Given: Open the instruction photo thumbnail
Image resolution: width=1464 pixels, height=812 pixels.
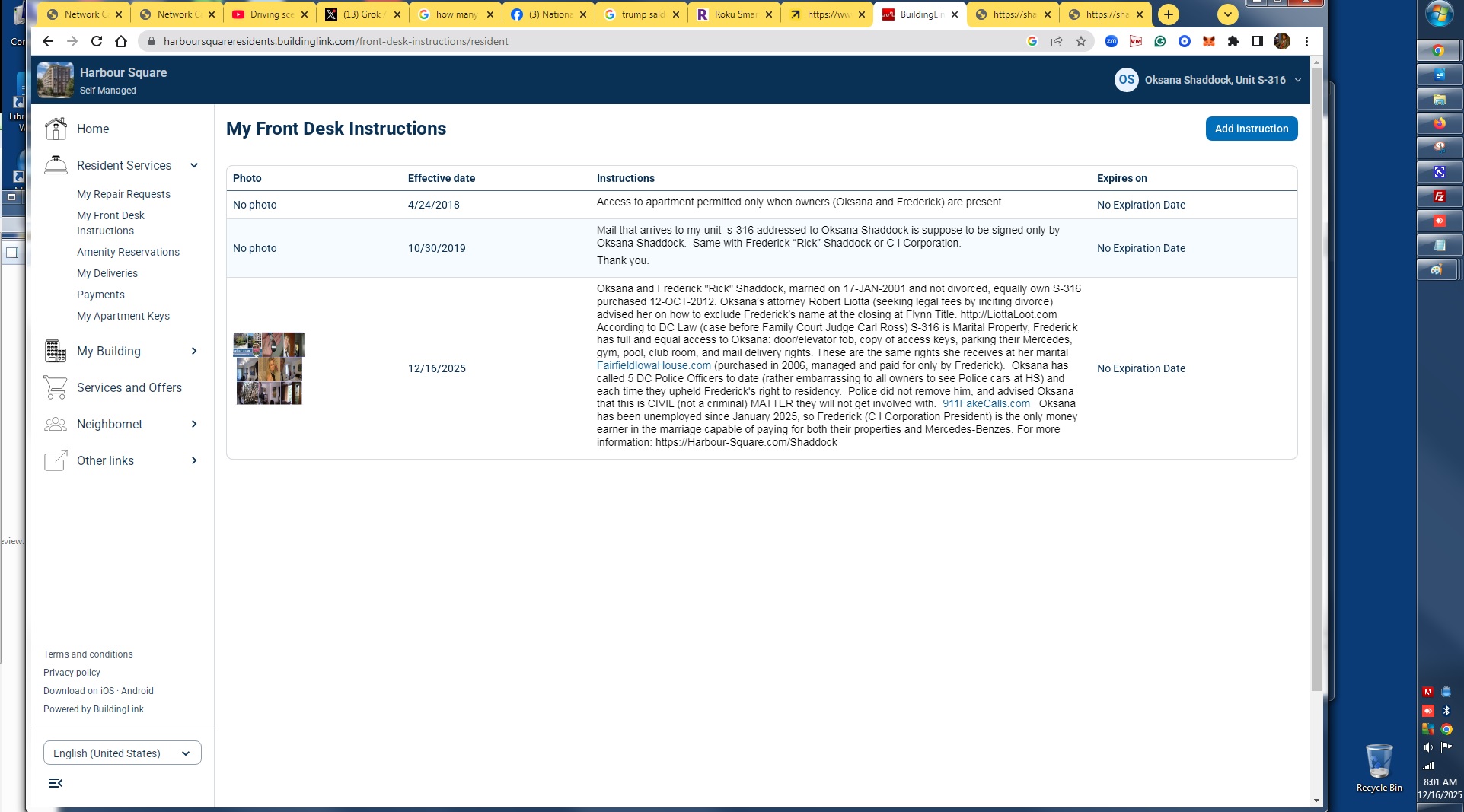Looking at the screenshot, I should tap(269, 368).
